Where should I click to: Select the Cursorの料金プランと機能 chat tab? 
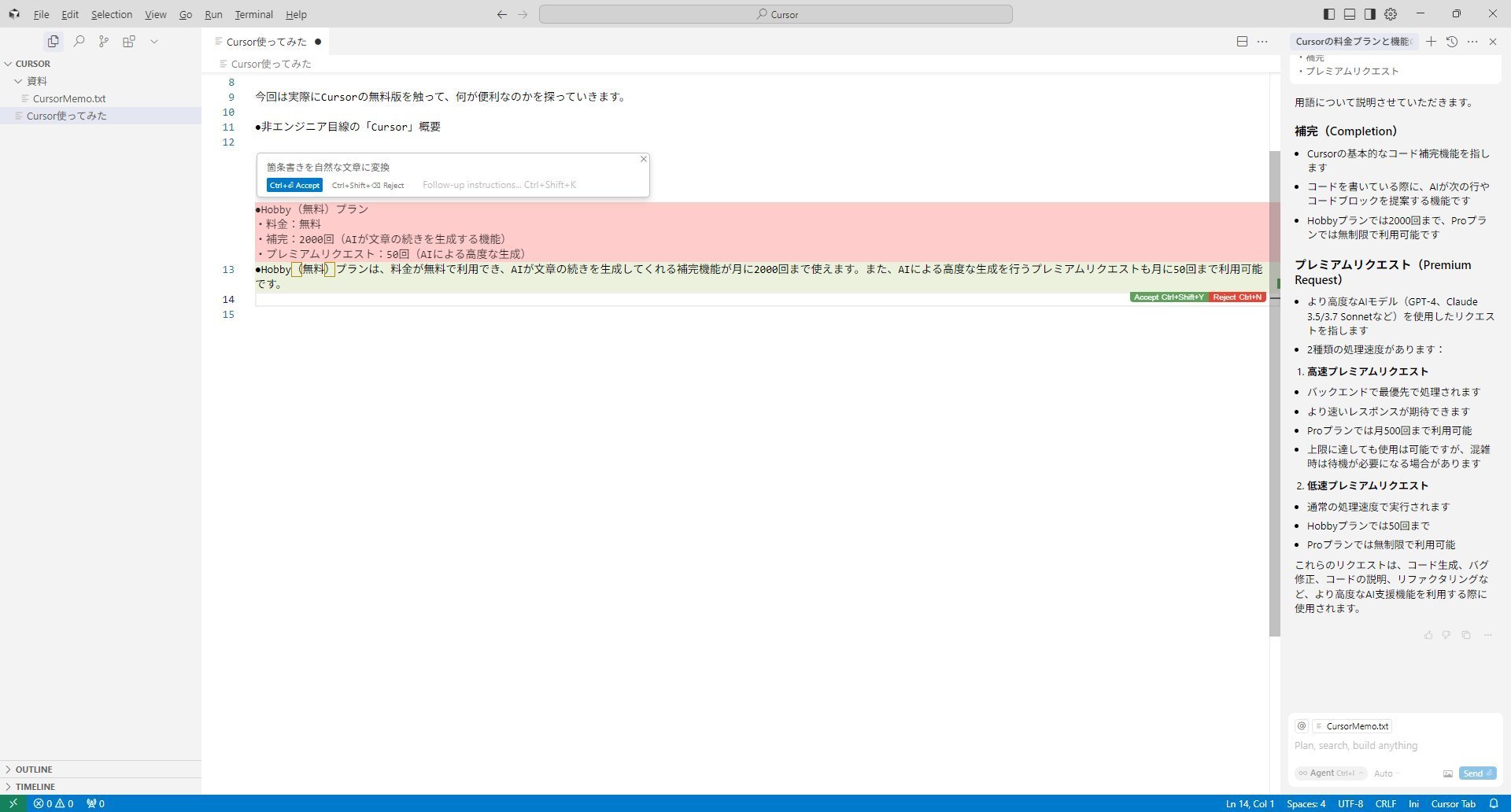[1354, 42]
